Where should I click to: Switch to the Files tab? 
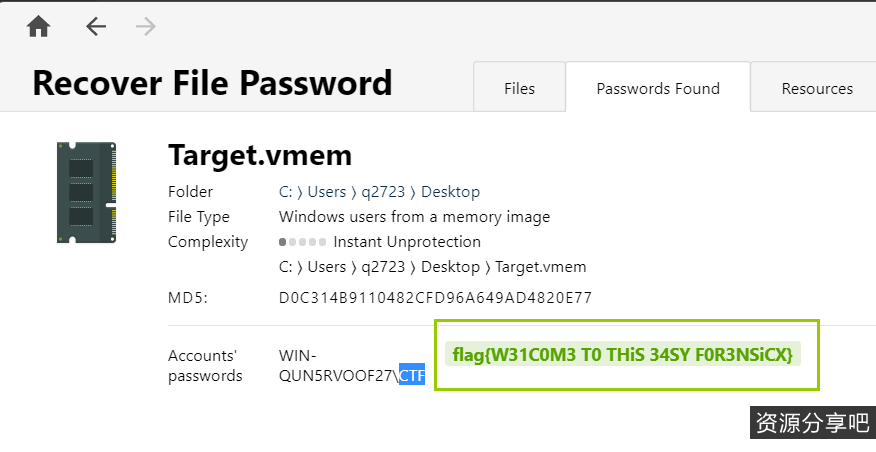coord(519,88)
